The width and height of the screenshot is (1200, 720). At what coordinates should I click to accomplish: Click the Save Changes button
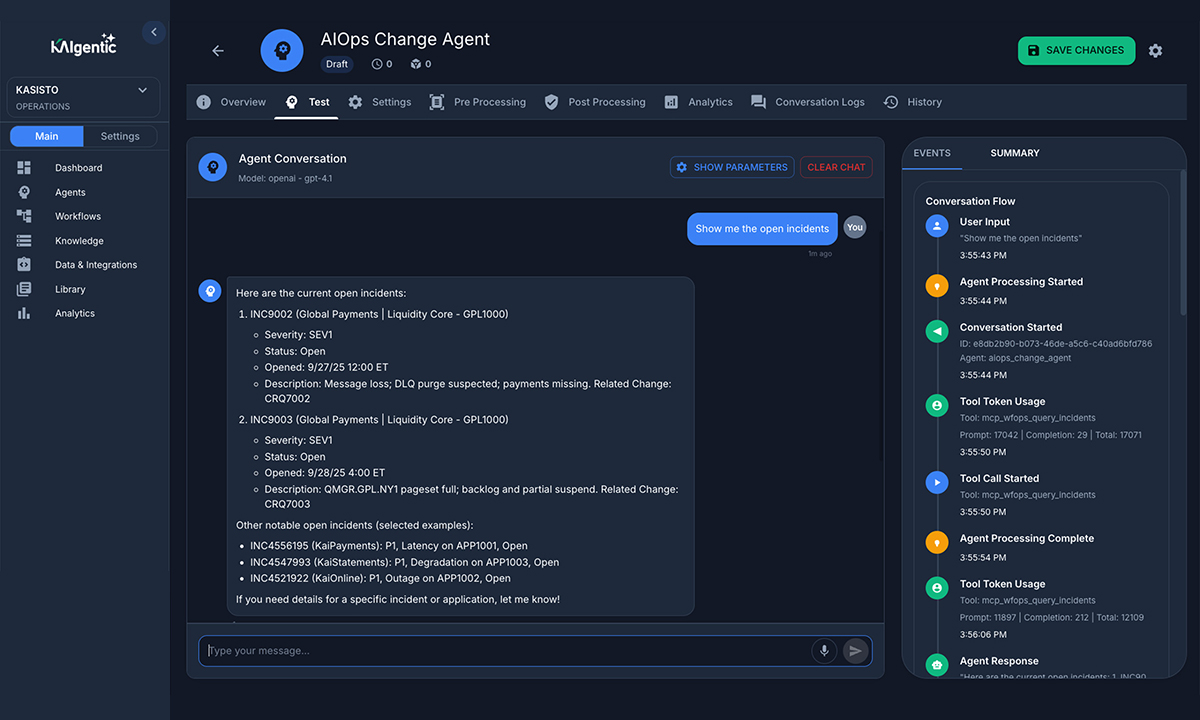[x=1076, y=51]
